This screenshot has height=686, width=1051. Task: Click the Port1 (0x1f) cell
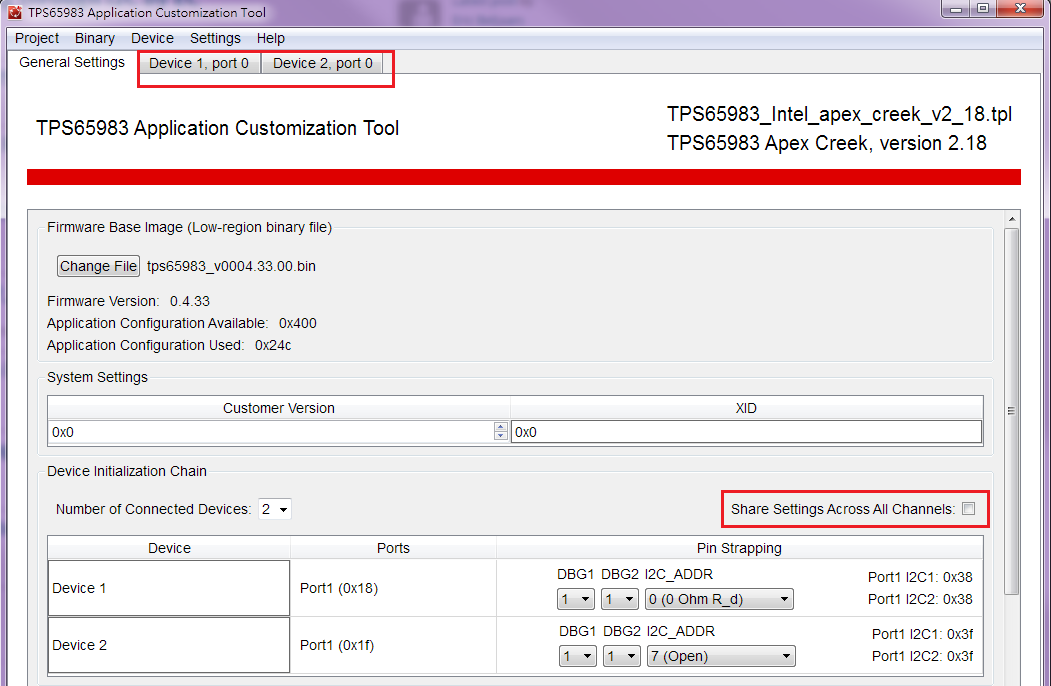[x=393, y=645]
